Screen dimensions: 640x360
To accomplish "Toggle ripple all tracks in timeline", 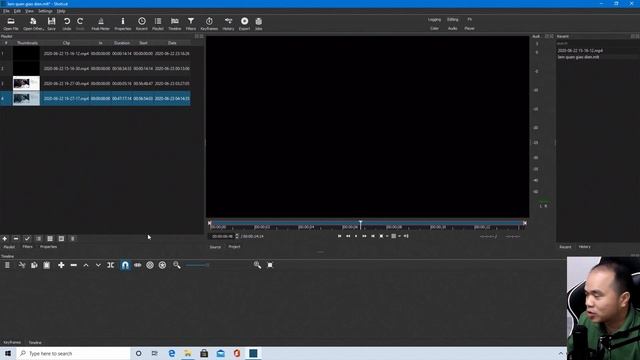I will coord(162,265).
